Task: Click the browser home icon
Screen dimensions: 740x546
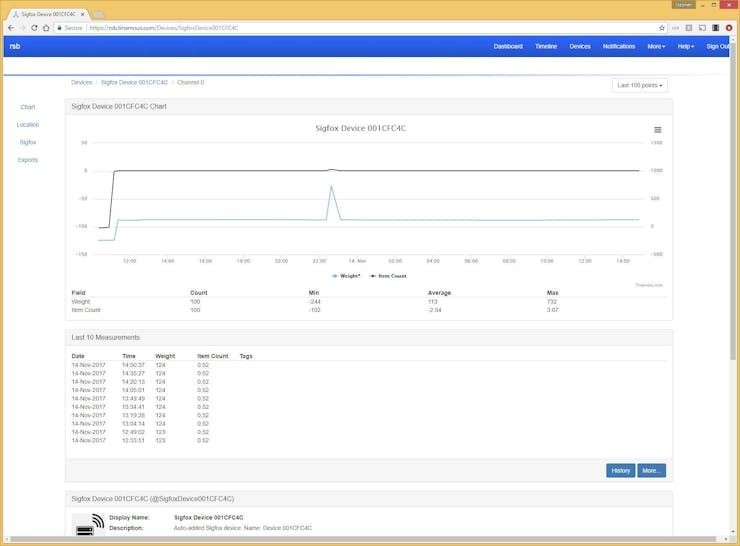Action: 46,28
